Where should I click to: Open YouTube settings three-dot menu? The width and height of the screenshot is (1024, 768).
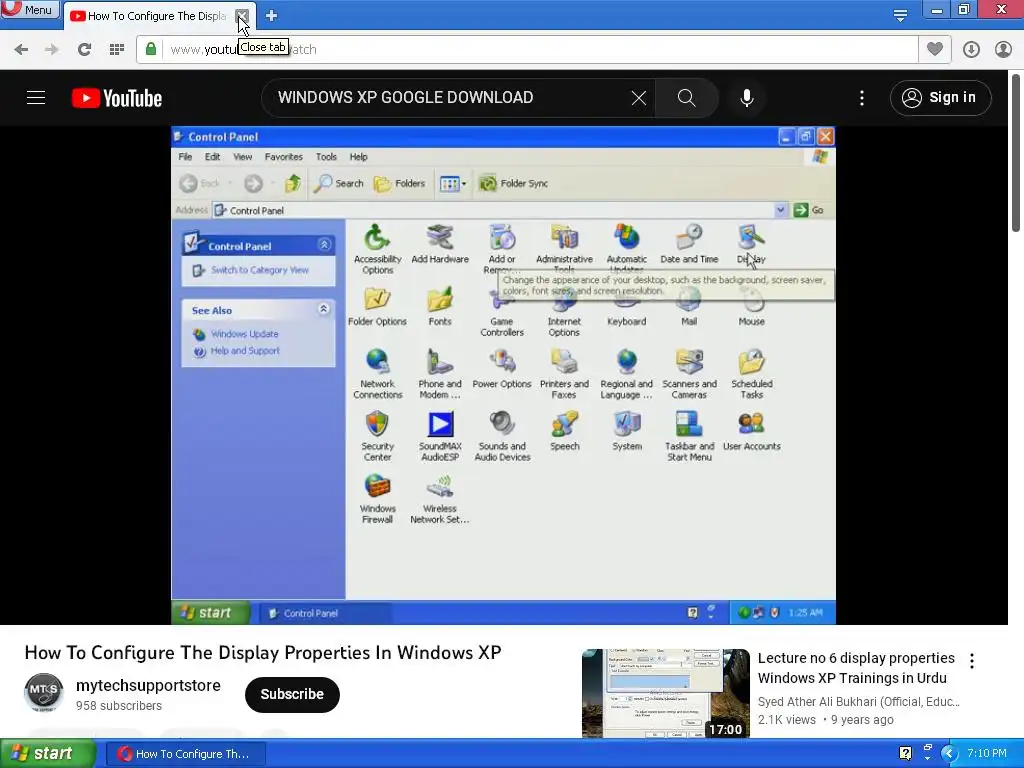pyautogui.click(x=862, y=98)
